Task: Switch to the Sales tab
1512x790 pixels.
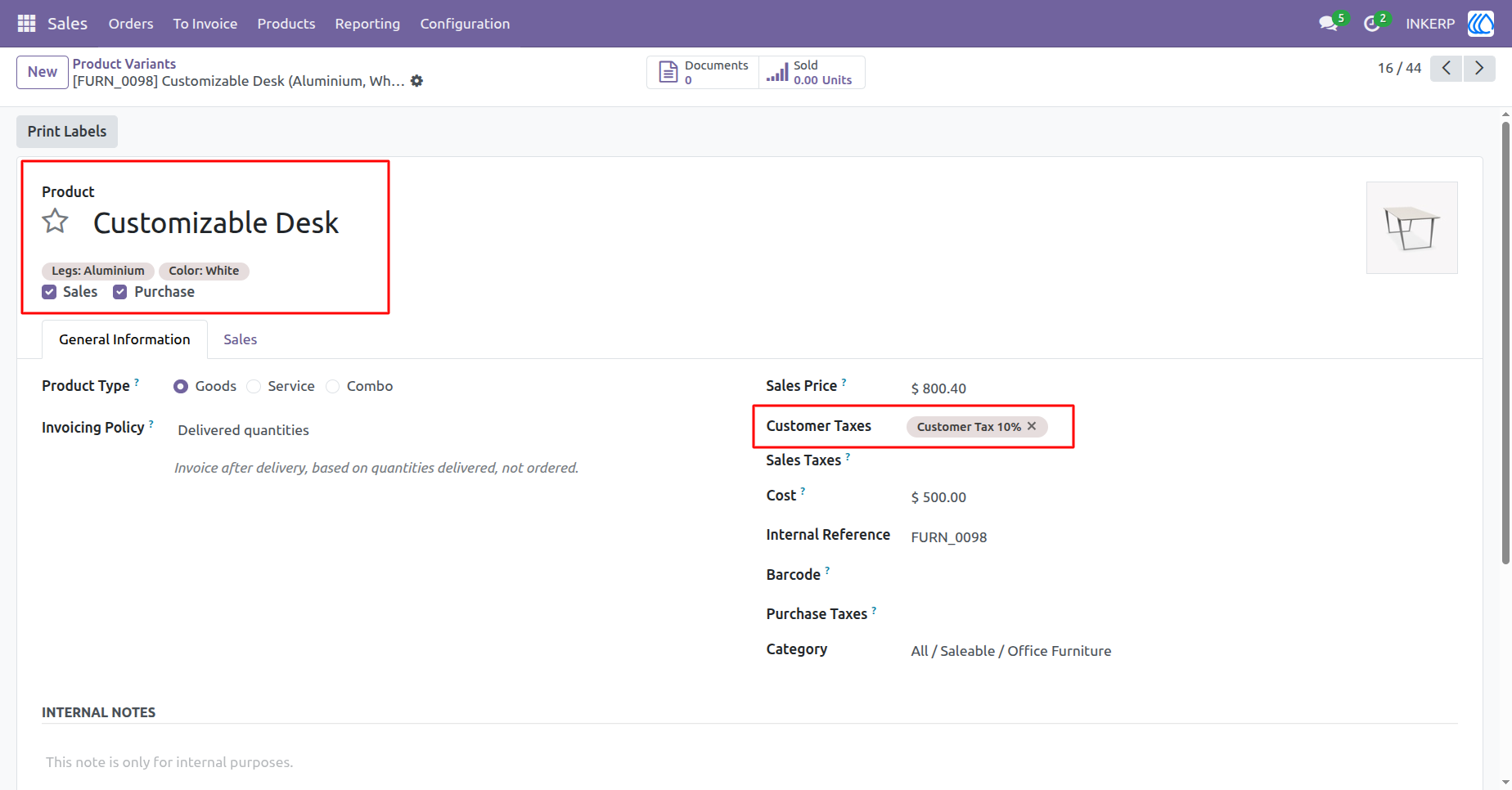Action: click(241, 339)
